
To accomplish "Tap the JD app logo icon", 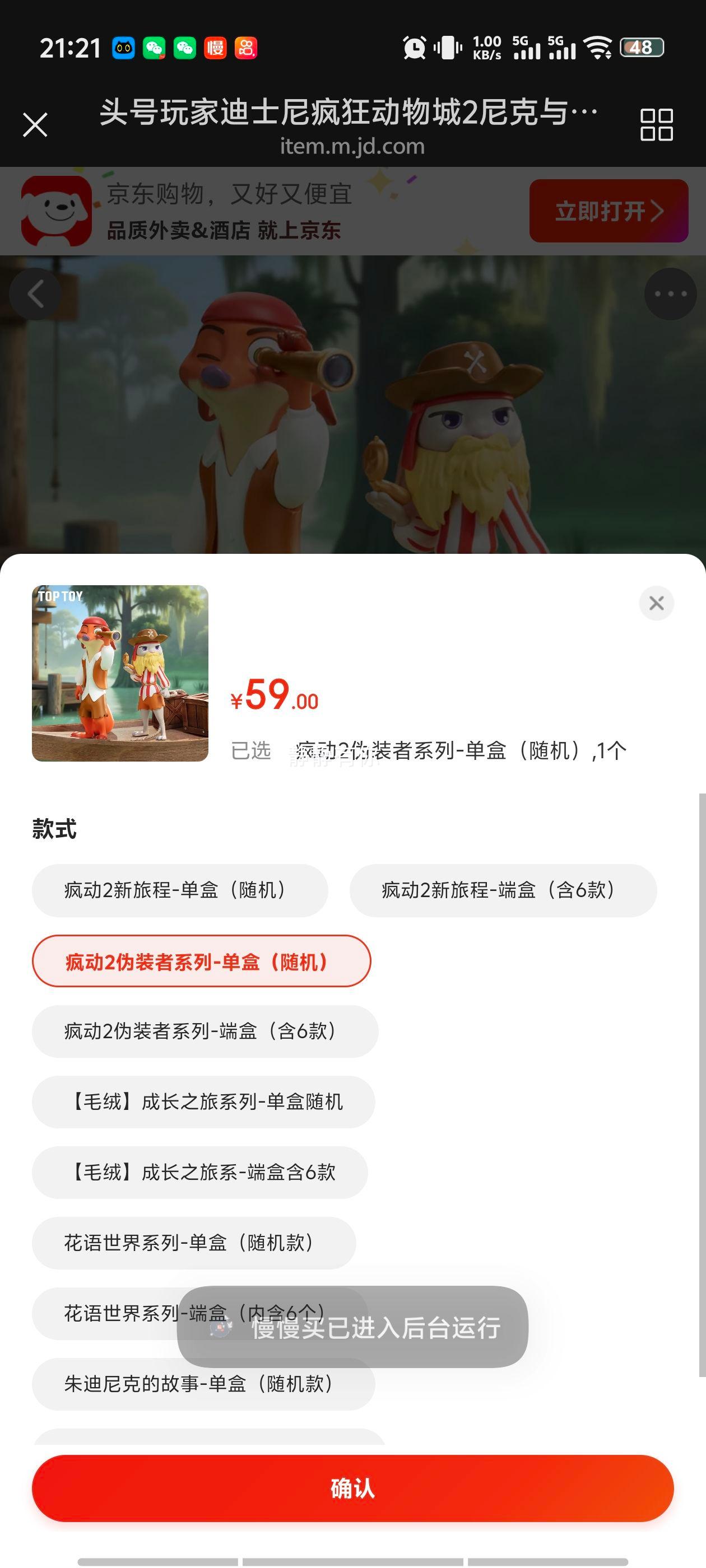I will [56, 211].
